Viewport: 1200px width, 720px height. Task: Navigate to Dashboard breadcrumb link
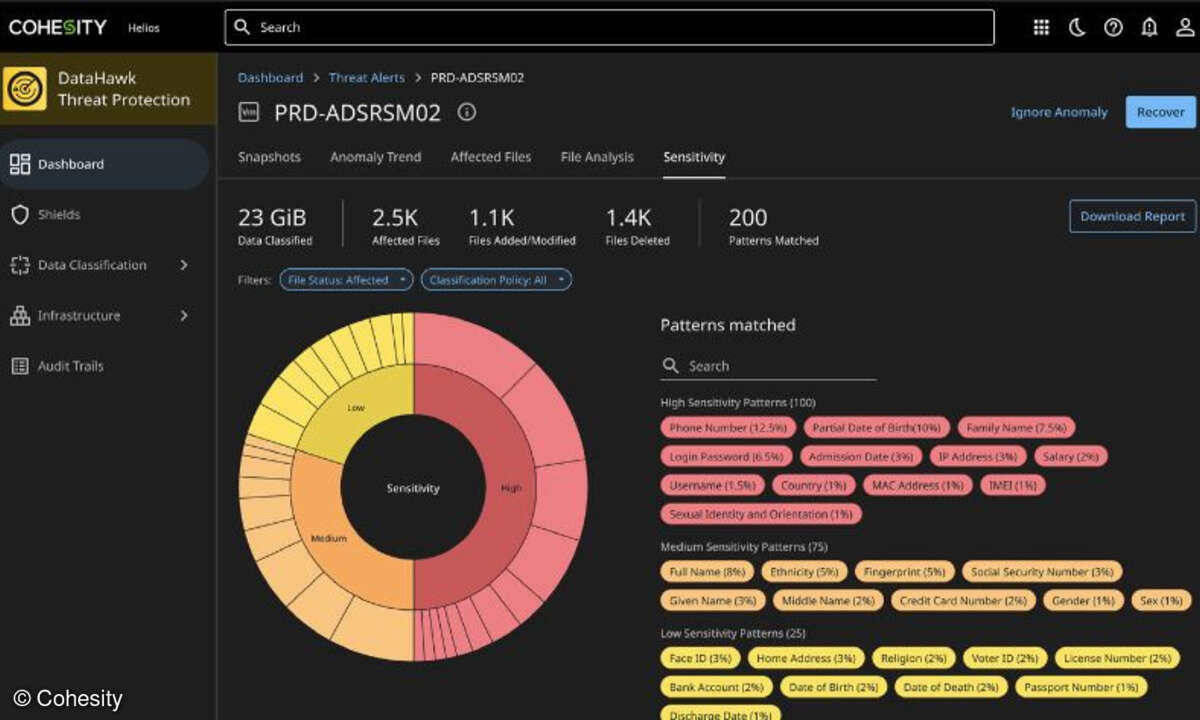(270, 78)
